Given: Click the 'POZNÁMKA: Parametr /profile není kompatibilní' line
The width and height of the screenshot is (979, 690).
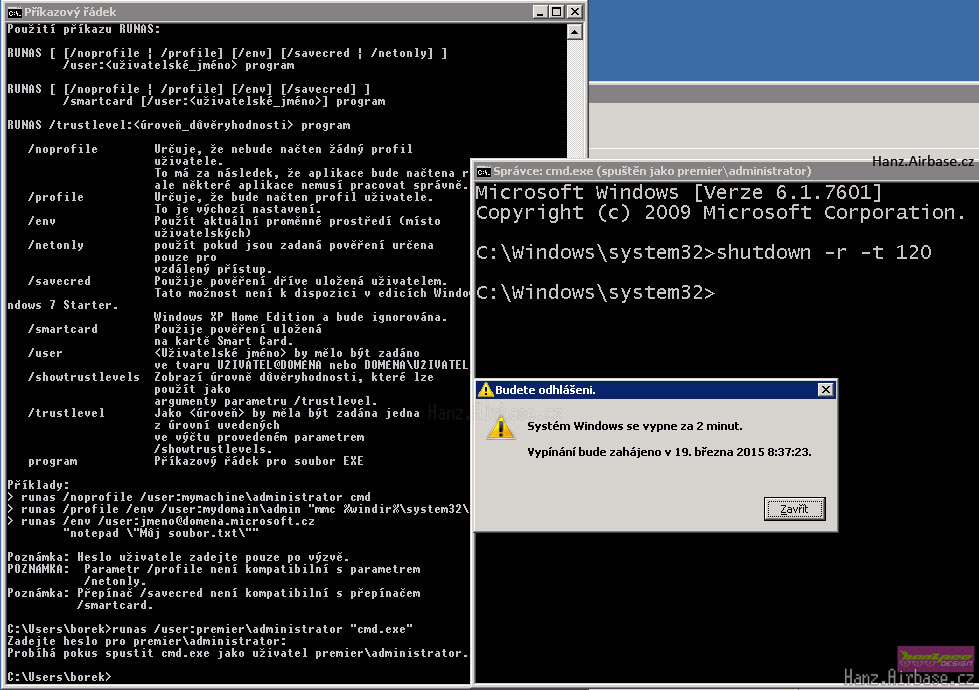Looking at the screenshot, I should coord(214,569).
